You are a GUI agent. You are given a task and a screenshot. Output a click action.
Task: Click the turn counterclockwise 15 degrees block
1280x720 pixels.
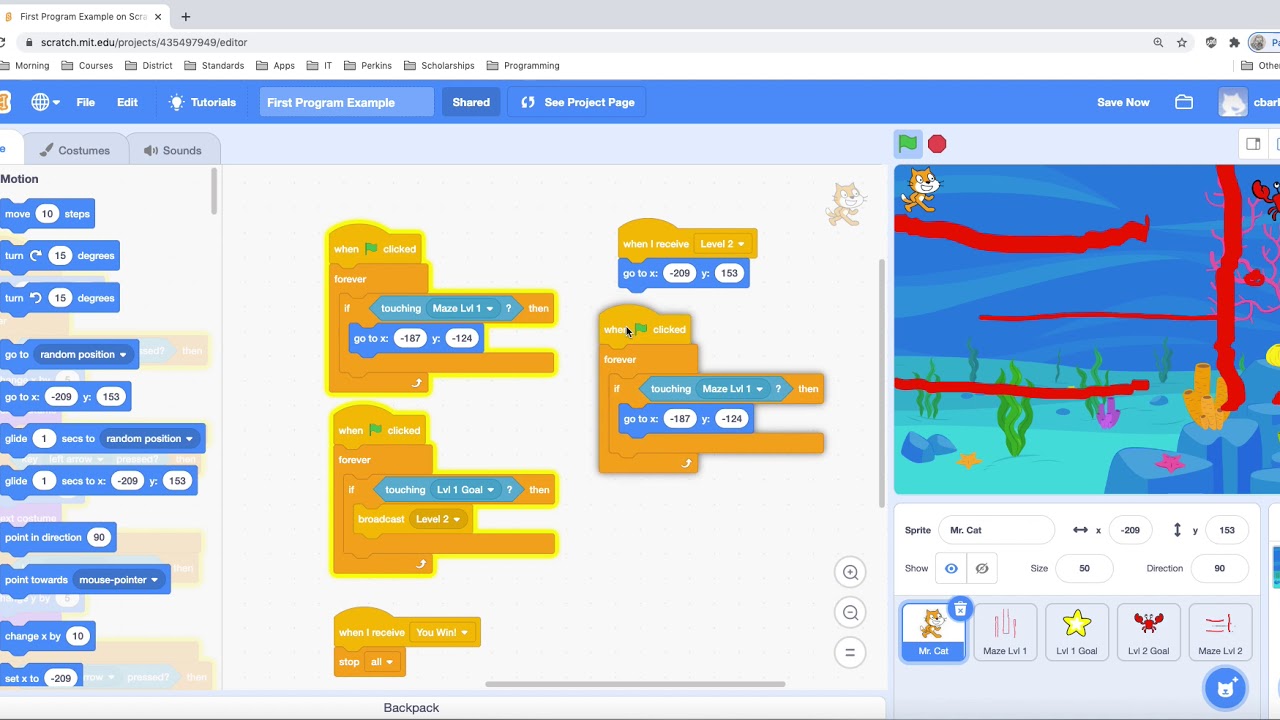pyautogui.click(x=57, y=298)
